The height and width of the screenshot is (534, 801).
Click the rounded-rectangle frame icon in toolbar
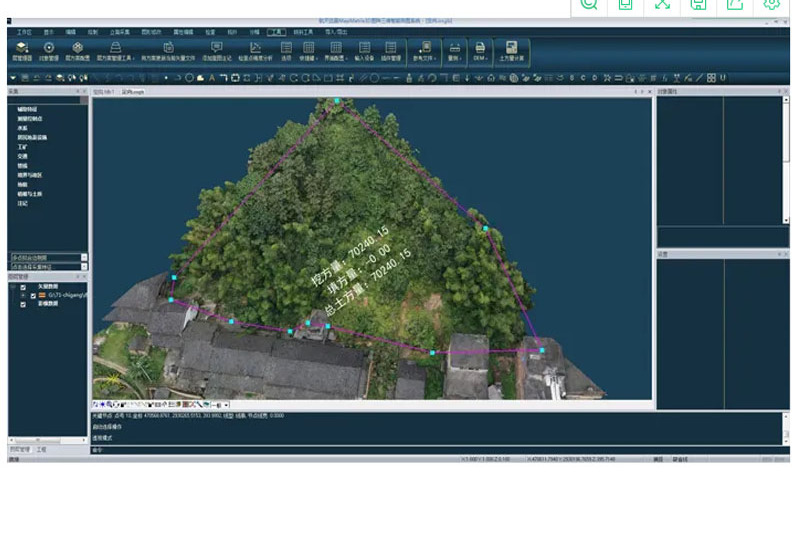tap(235, 78)
